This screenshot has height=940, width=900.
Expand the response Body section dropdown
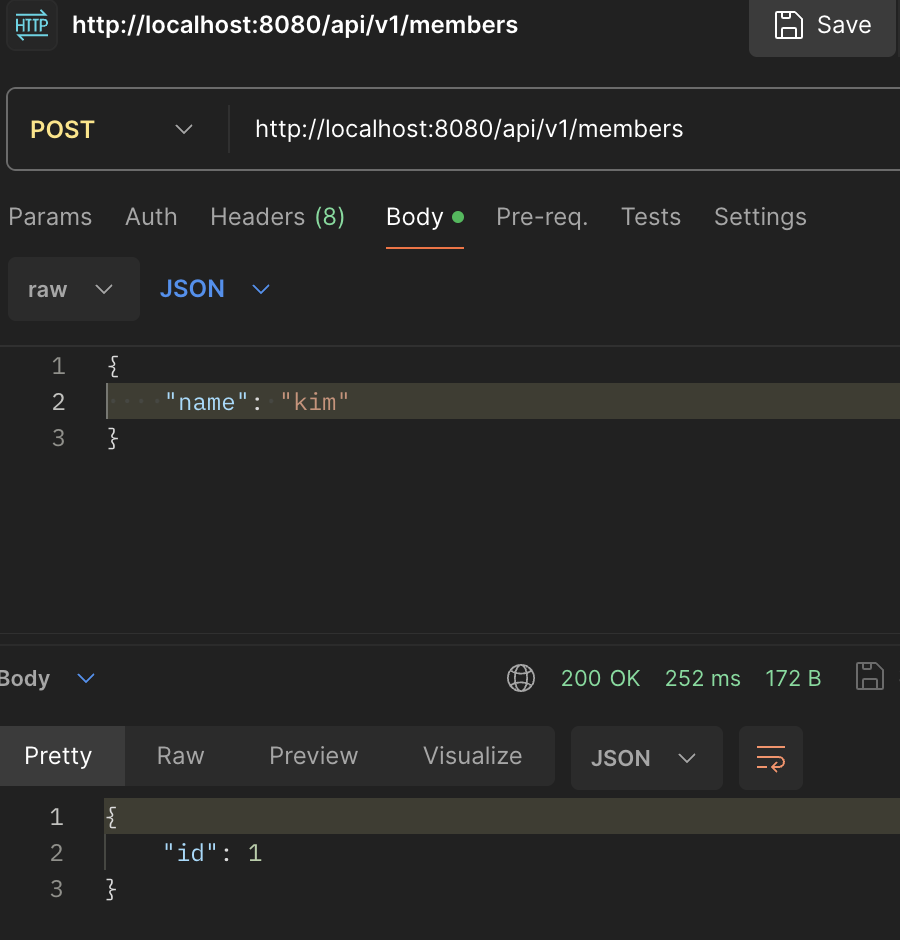(47, 679)
